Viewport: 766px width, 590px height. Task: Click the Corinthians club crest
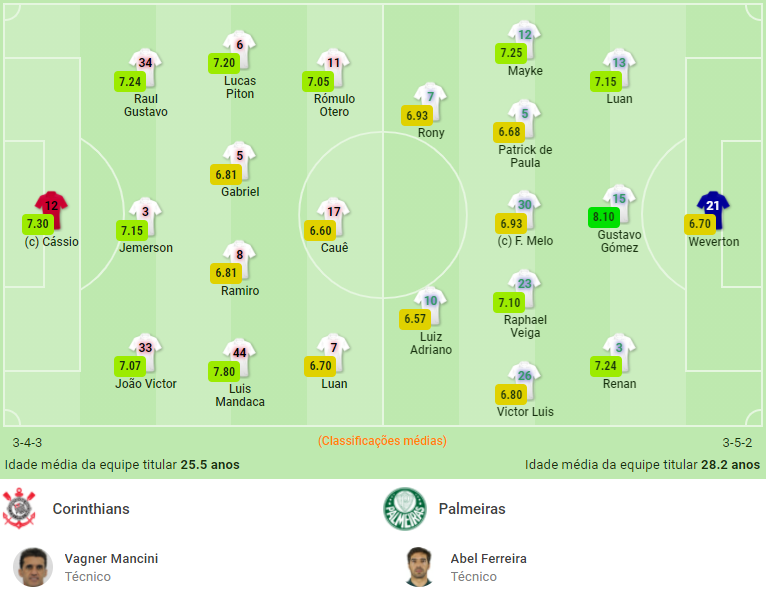click(x=20, y=509)
